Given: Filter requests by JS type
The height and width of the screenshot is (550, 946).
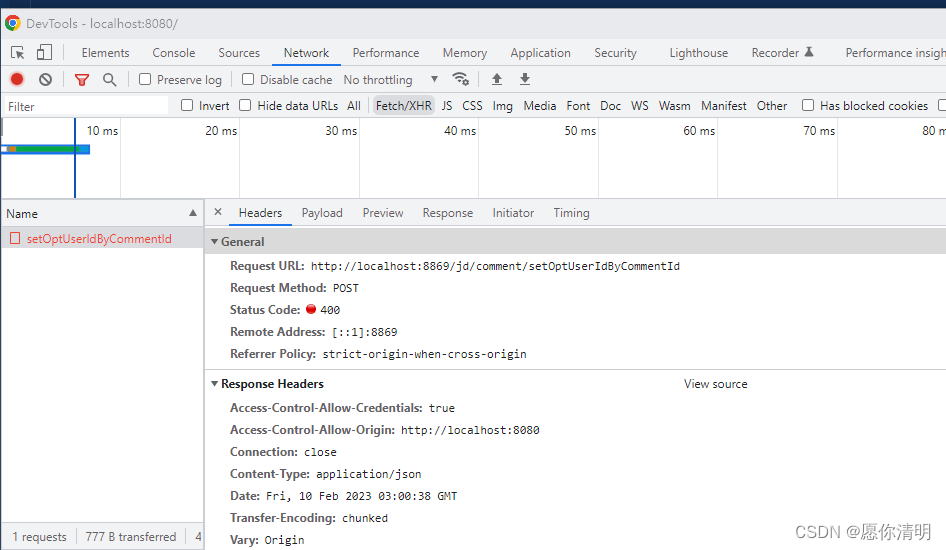Looking at the screenshot, I should click(447, 106).
